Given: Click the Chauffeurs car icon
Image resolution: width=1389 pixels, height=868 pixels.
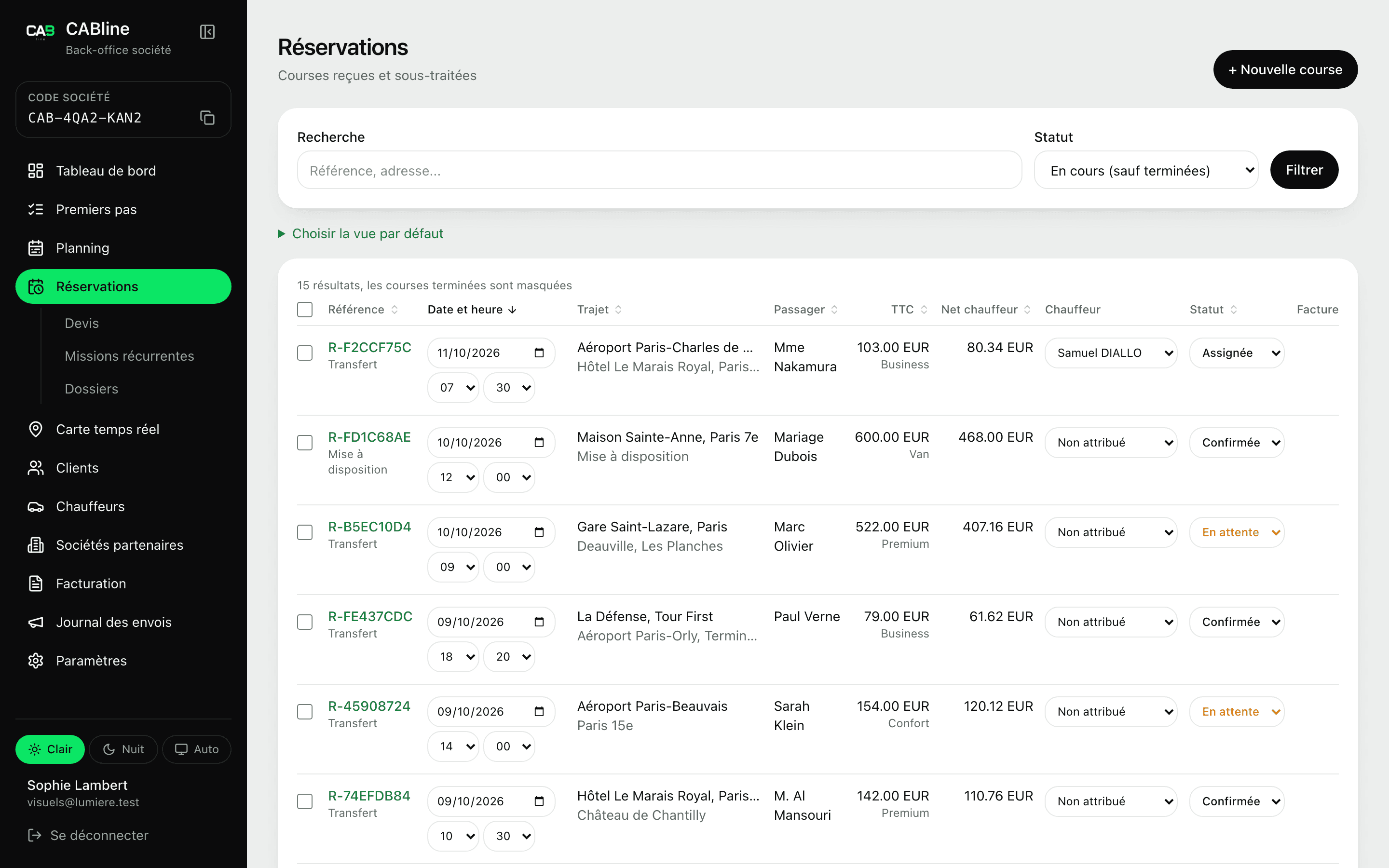Looking at the screenshot, I should coord(36,506).
